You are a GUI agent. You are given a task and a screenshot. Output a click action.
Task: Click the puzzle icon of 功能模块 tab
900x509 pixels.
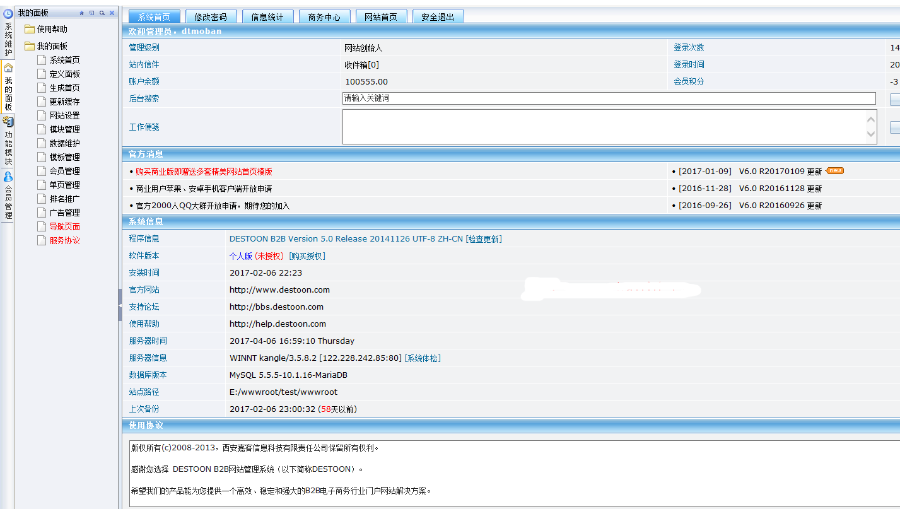click(8, 122)
